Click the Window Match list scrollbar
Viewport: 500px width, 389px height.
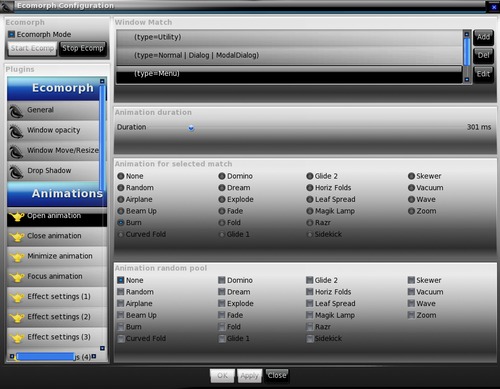point(467,51)
